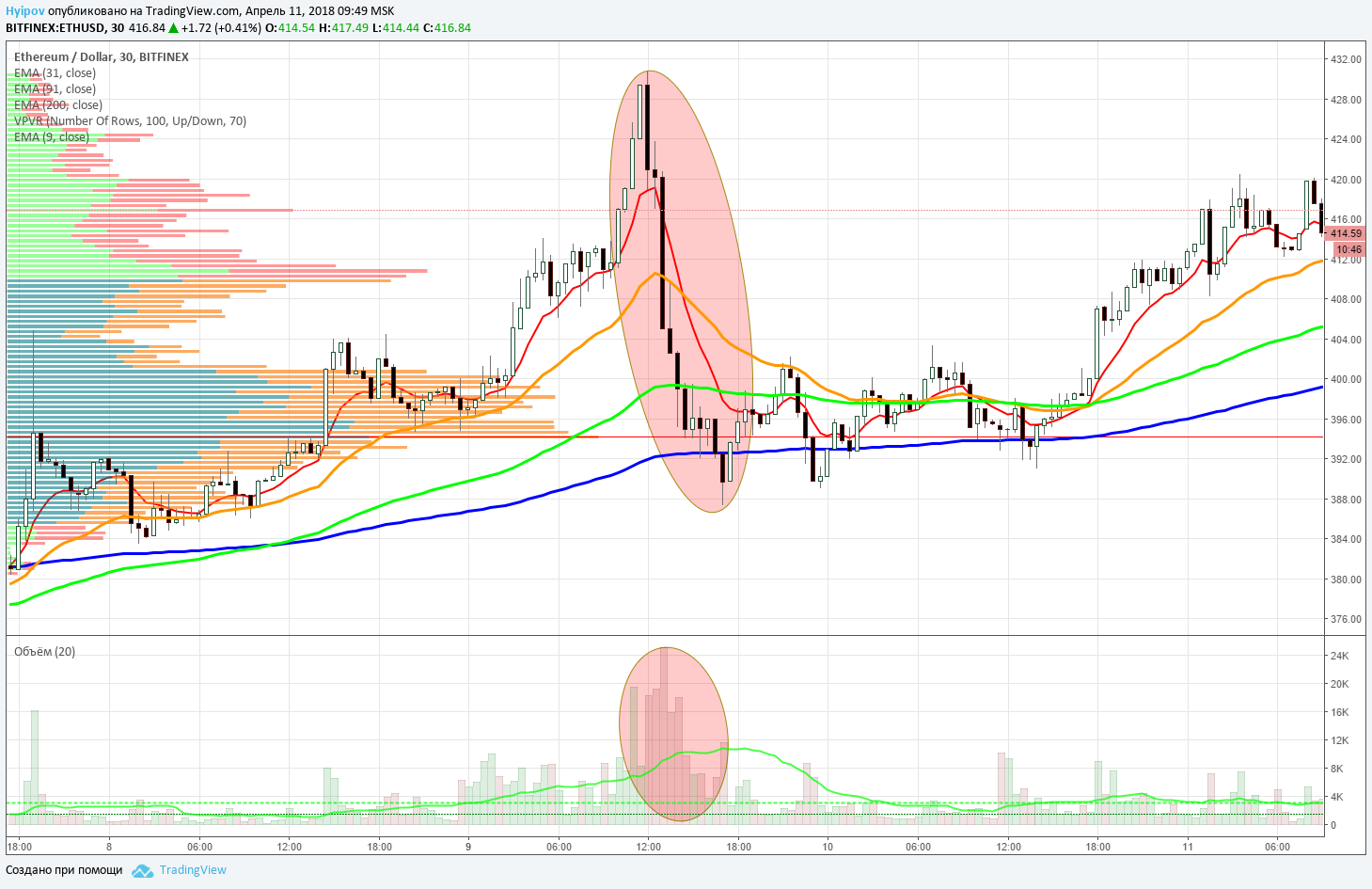Click the 12K volume axis label
This screenshot has width=1372, height=889.
tap(1339, 740)
